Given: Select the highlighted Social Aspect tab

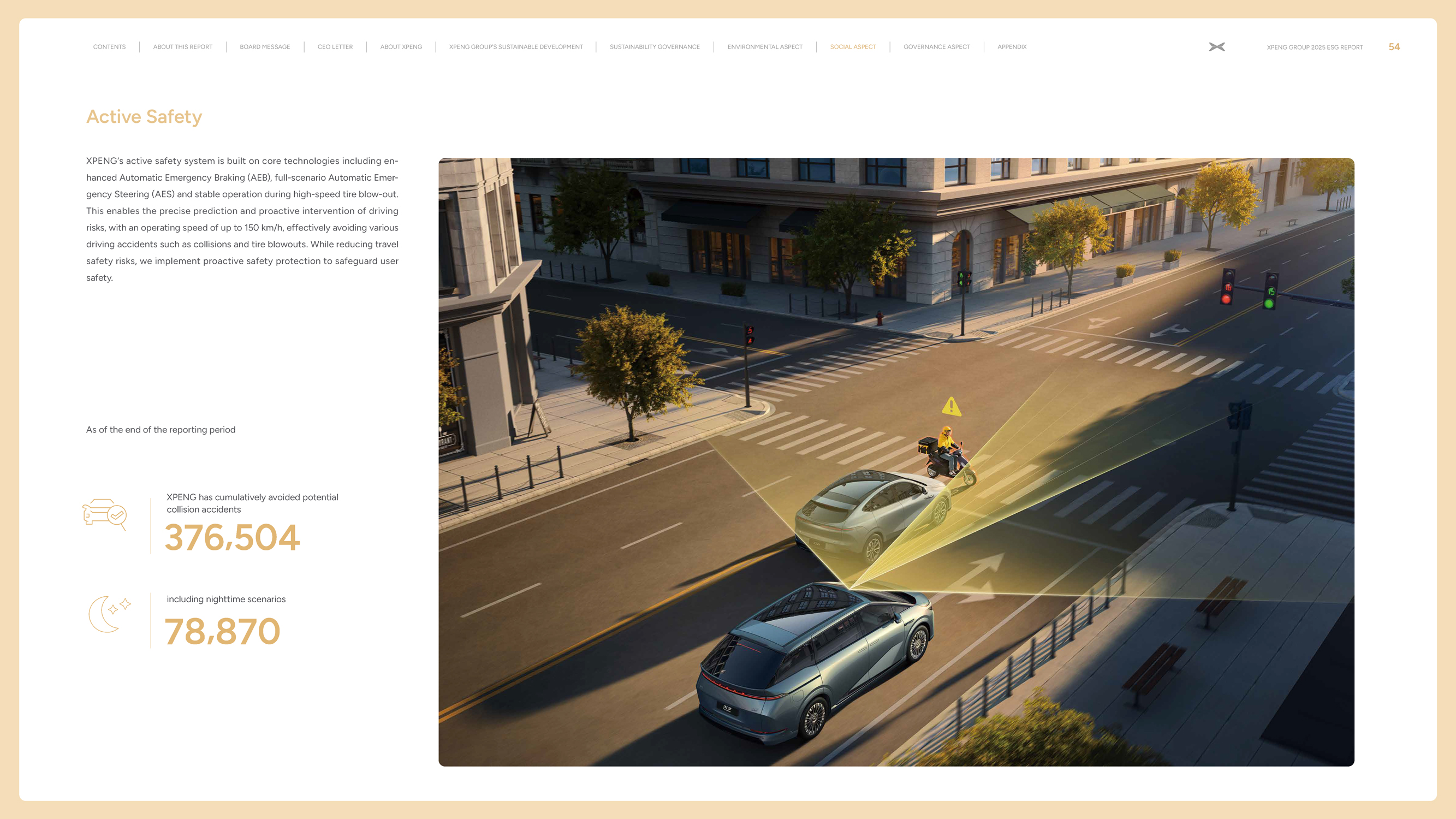Looking at the screenshot, I should [852, 47].
